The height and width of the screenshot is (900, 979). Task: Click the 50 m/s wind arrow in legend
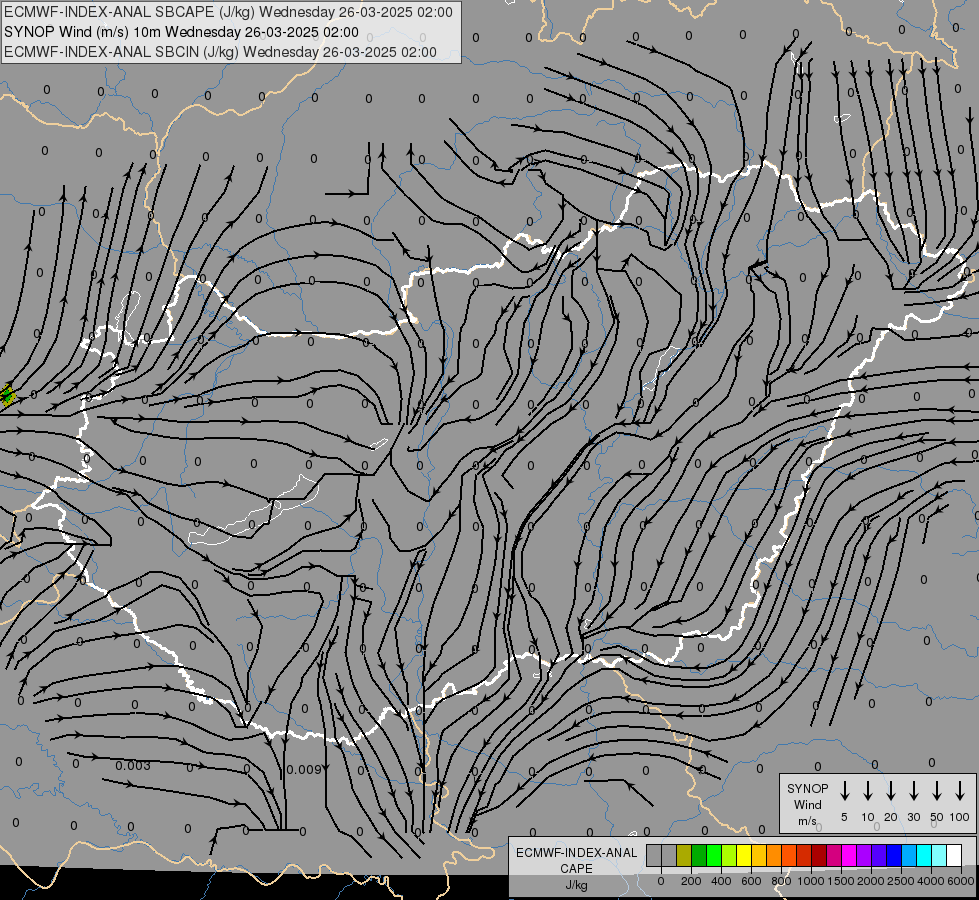pos(937,791)
